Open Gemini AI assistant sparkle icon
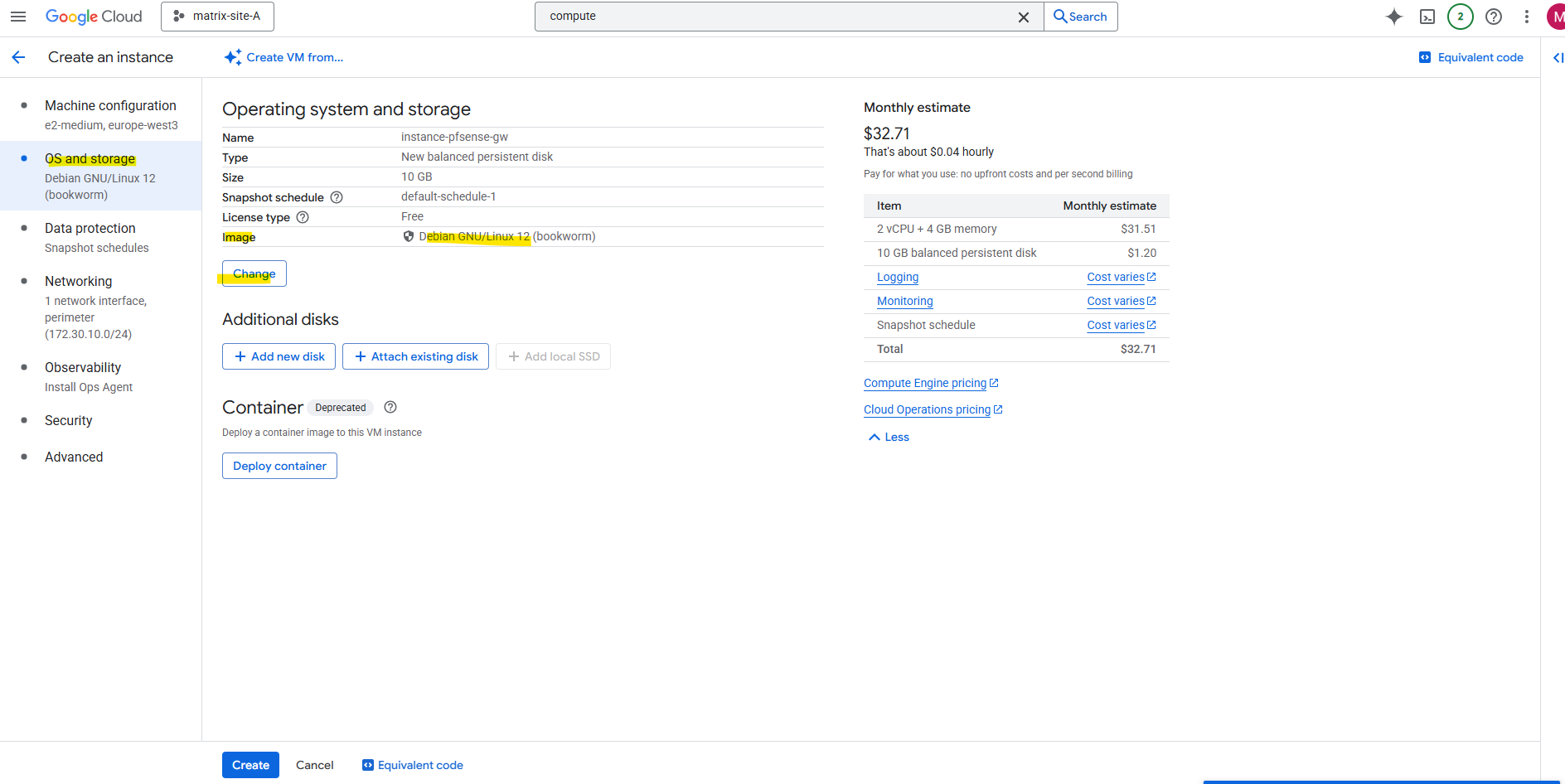Image resolution: width=1565 pixels, height=784 pixels. point(1394,17)
